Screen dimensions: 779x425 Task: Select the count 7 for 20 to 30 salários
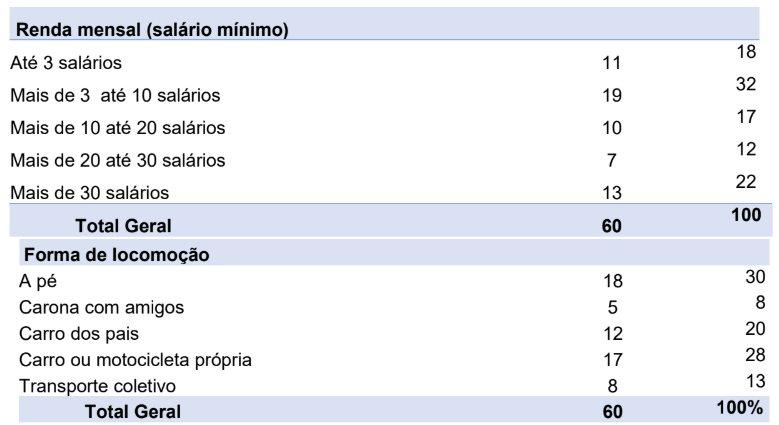coord(612,160)
